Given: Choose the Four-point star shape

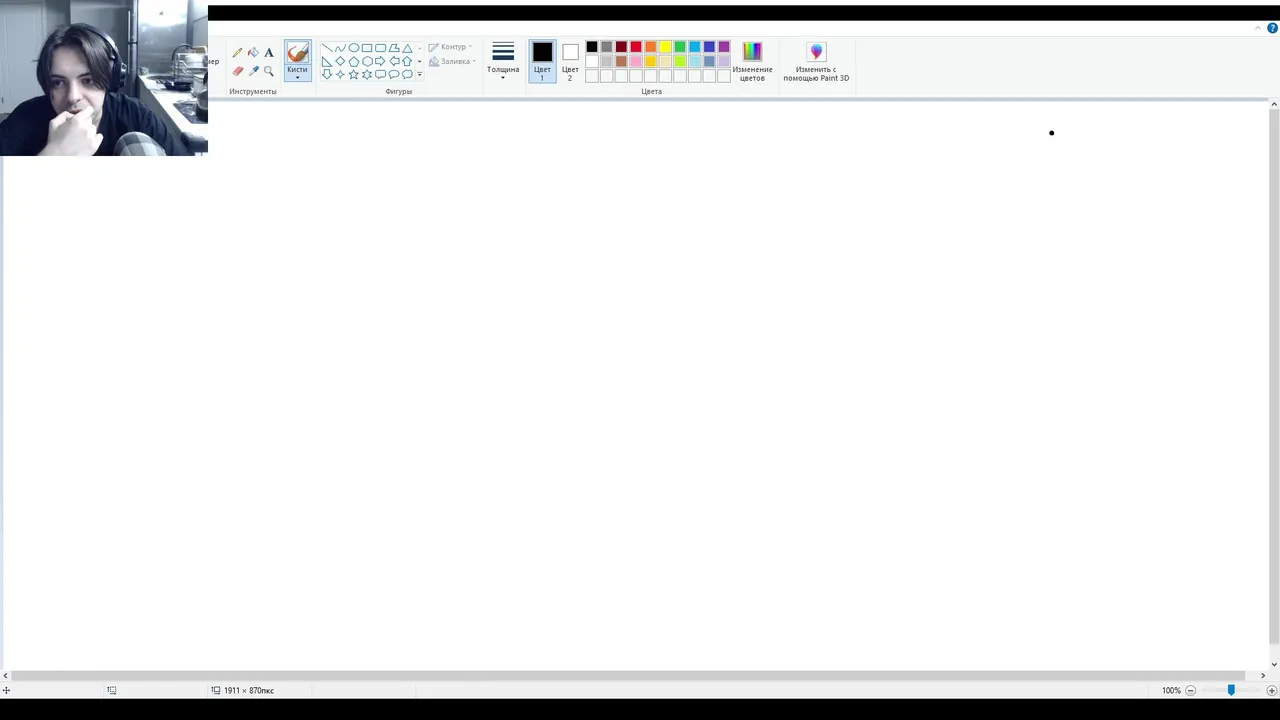Looking at the screenshot, I should pyautogui.click(x=340, y=74).
